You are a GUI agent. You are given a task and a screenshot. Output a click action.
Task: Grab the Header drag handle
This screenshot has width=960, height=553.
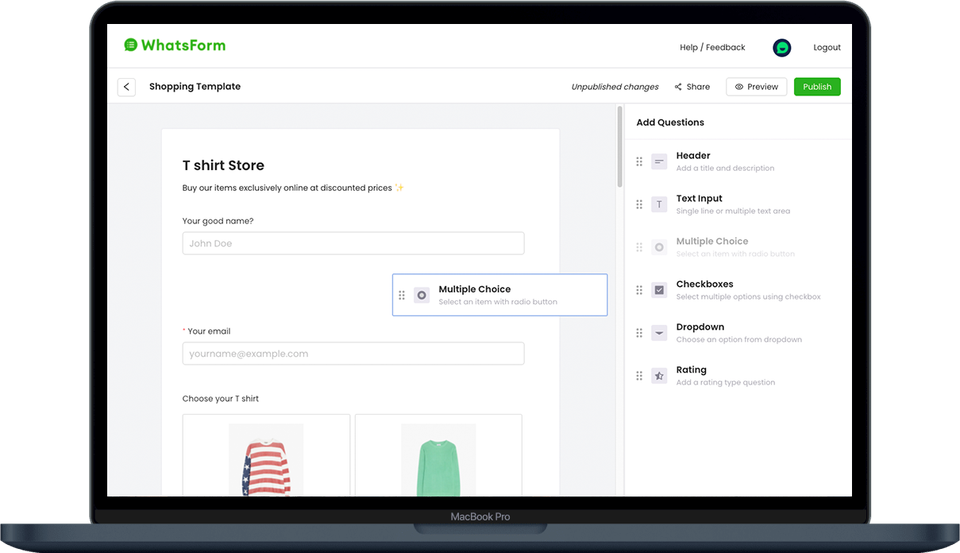tap(639, 162)
